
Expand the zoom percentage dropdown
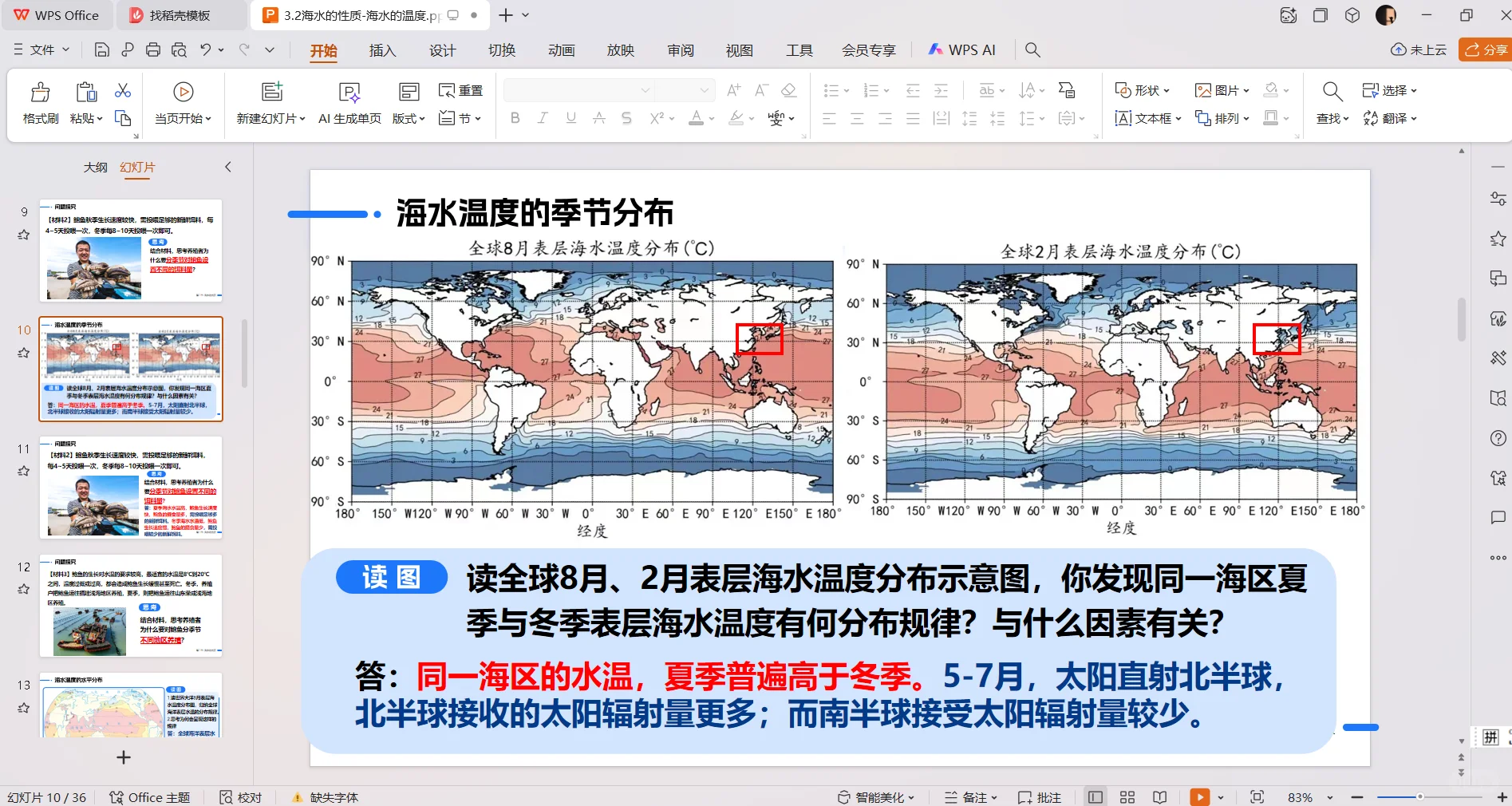pos(1328,796)
